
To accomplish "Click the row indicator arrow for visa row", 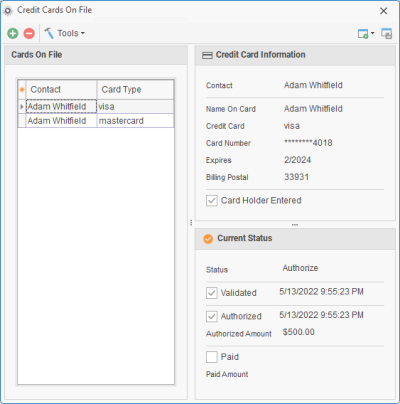I will pyautogui.click(x=22, y=107).
